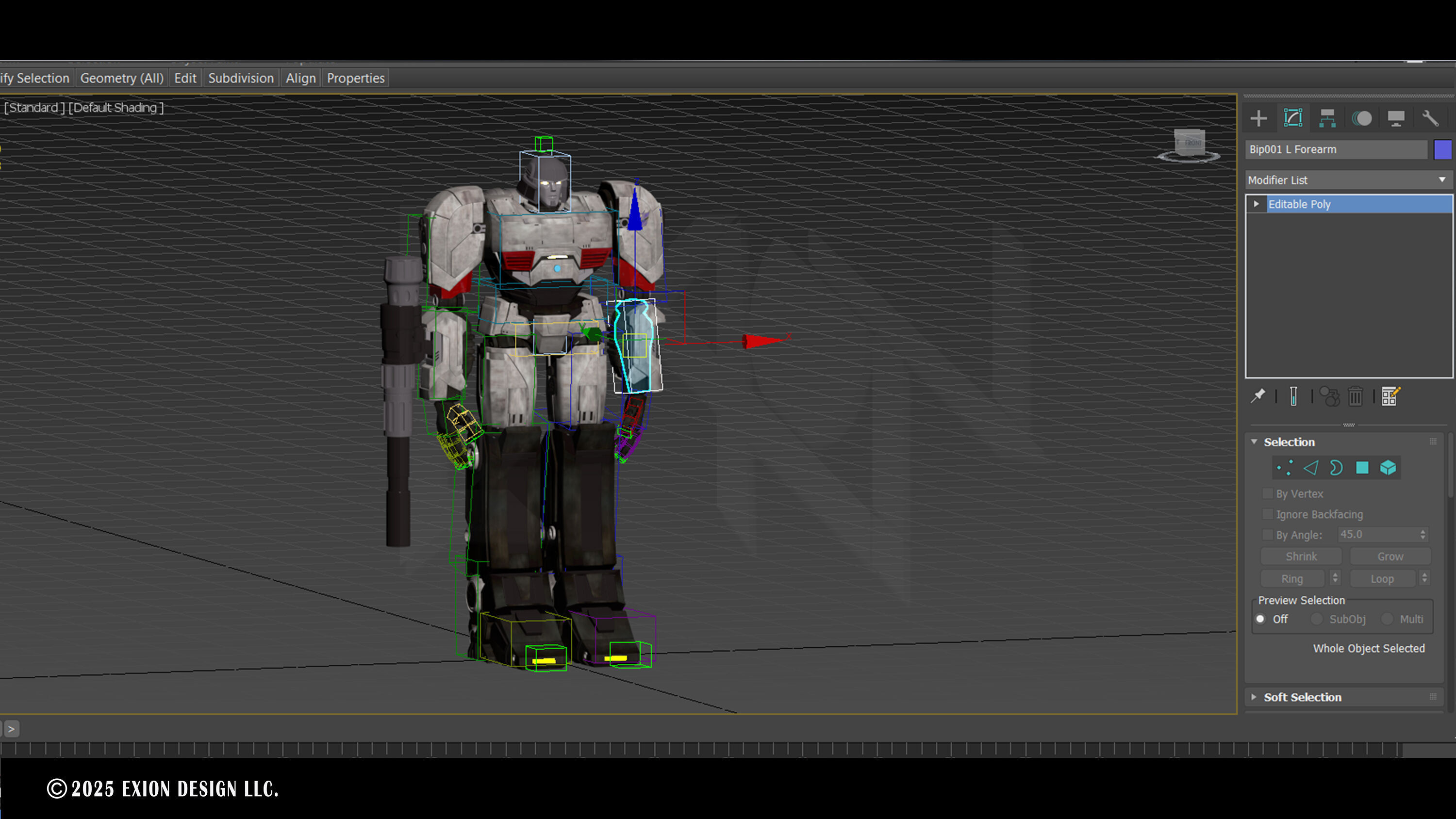Click the Ring spinner arrows
Viewport: 1456px width, 819px height.
1335,578
